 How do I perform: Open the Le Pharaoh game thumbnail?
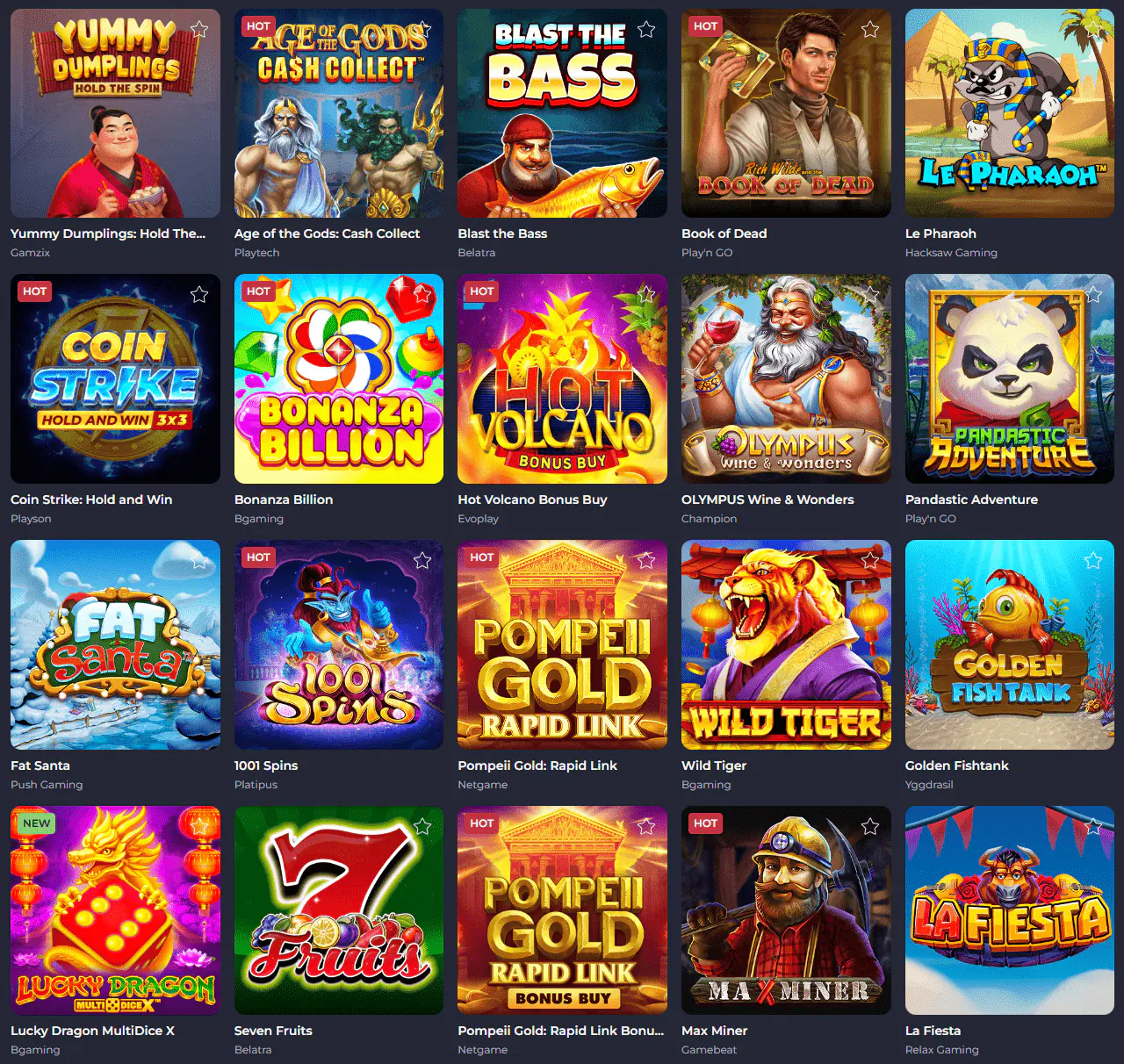(x=1010, y=113)
